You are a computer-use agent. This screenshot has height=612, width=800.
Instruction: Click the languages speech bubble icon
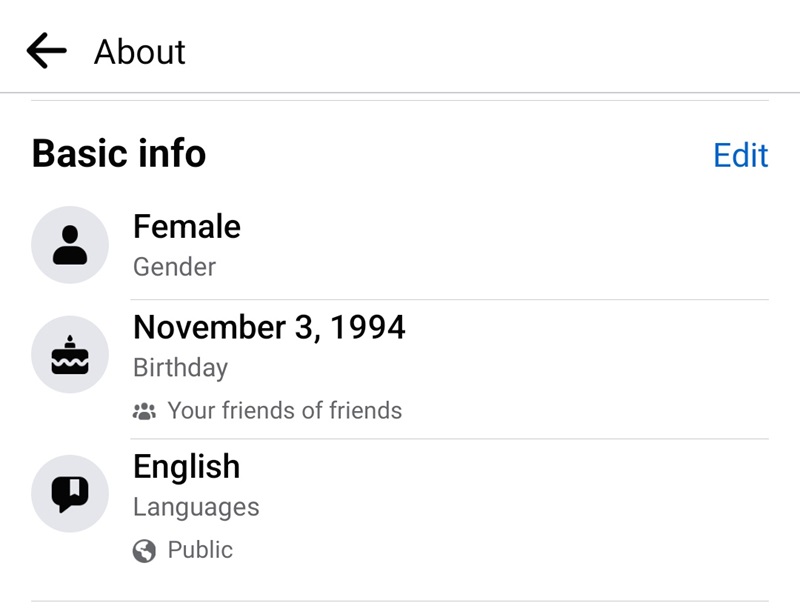(x=70, y=492)
